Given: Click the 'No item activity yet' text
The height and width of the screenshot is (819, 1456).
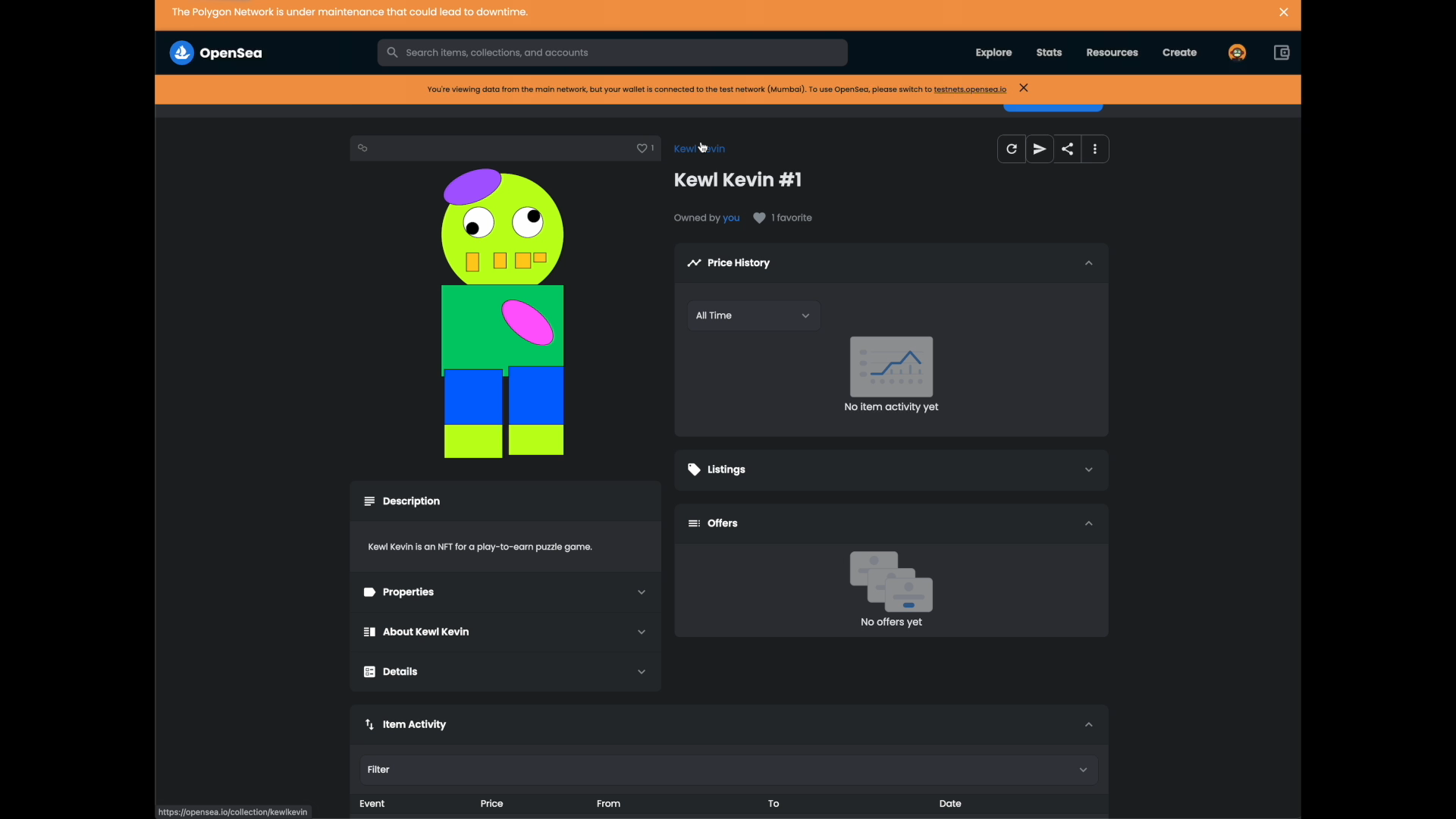Looking at the screenshot, I should pos(891,407).
